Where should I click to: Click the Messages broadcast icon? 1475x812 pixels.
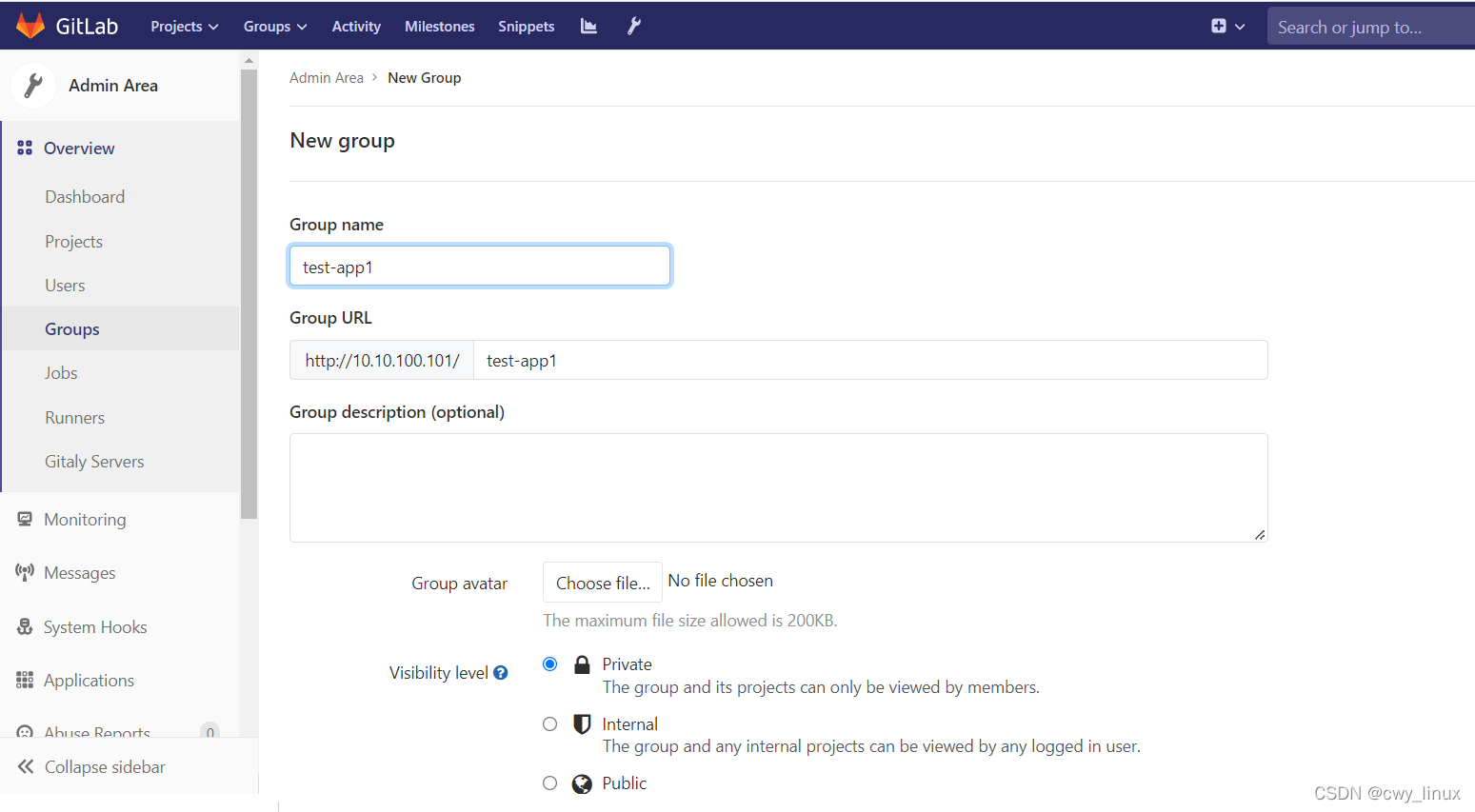tap(25, 572)
